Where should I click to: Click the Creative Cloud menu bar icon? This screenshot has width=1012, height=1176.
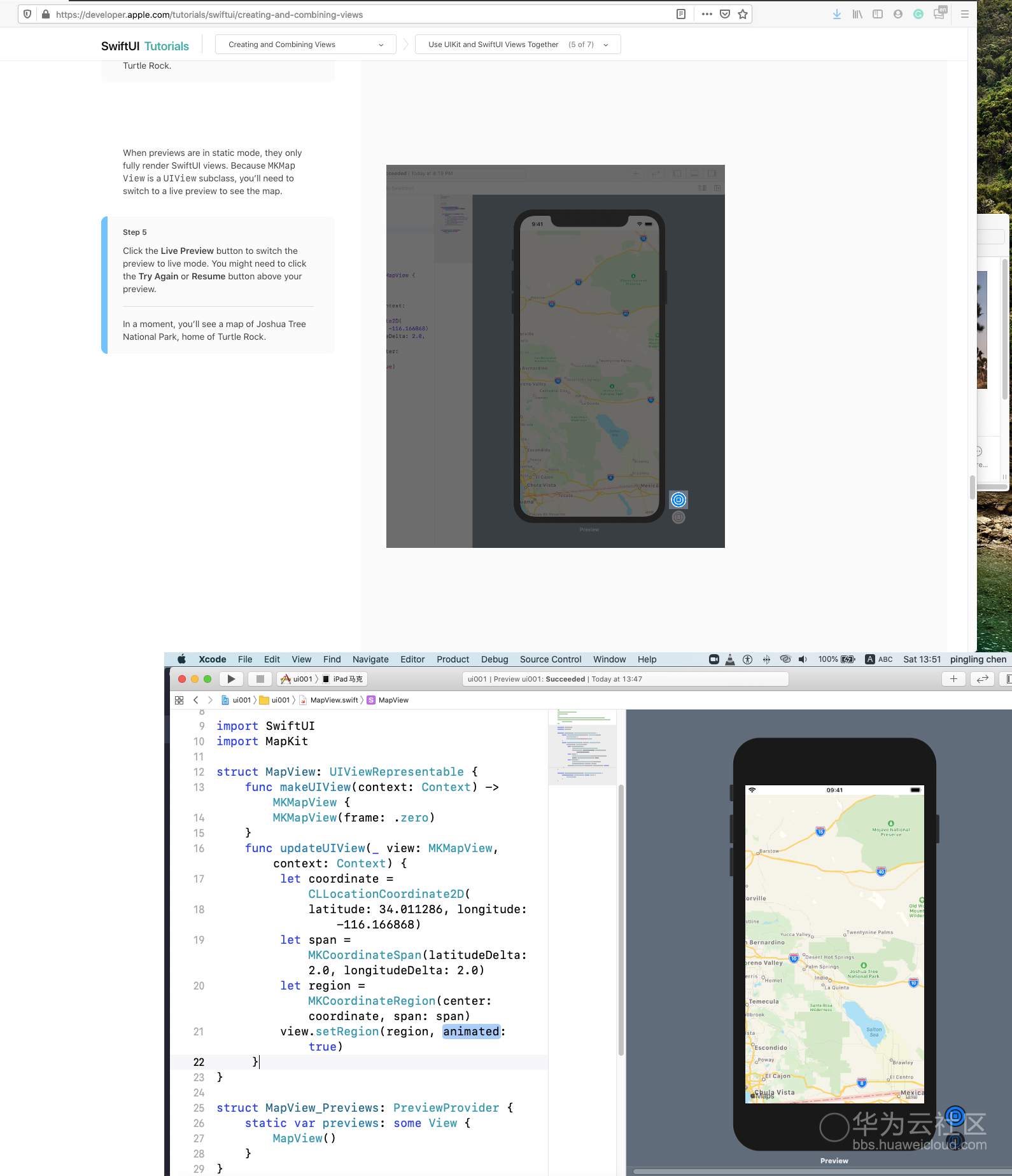[x=785, y=659]
